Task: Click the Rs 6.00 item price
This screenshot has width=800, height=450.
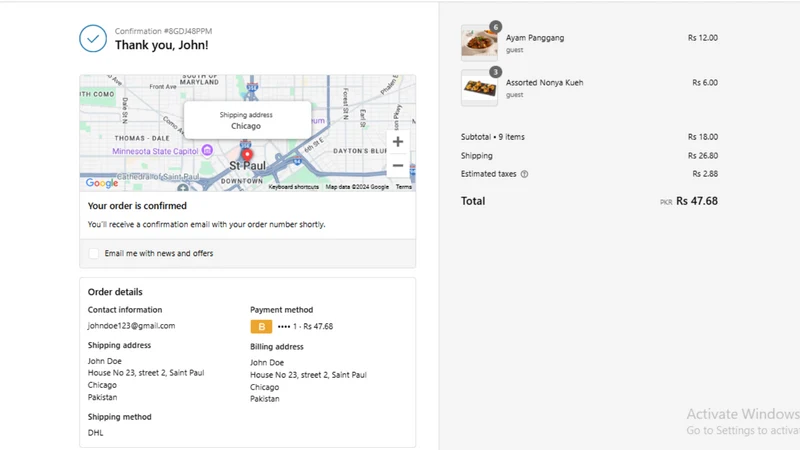Action: click(x=705, y=83)
